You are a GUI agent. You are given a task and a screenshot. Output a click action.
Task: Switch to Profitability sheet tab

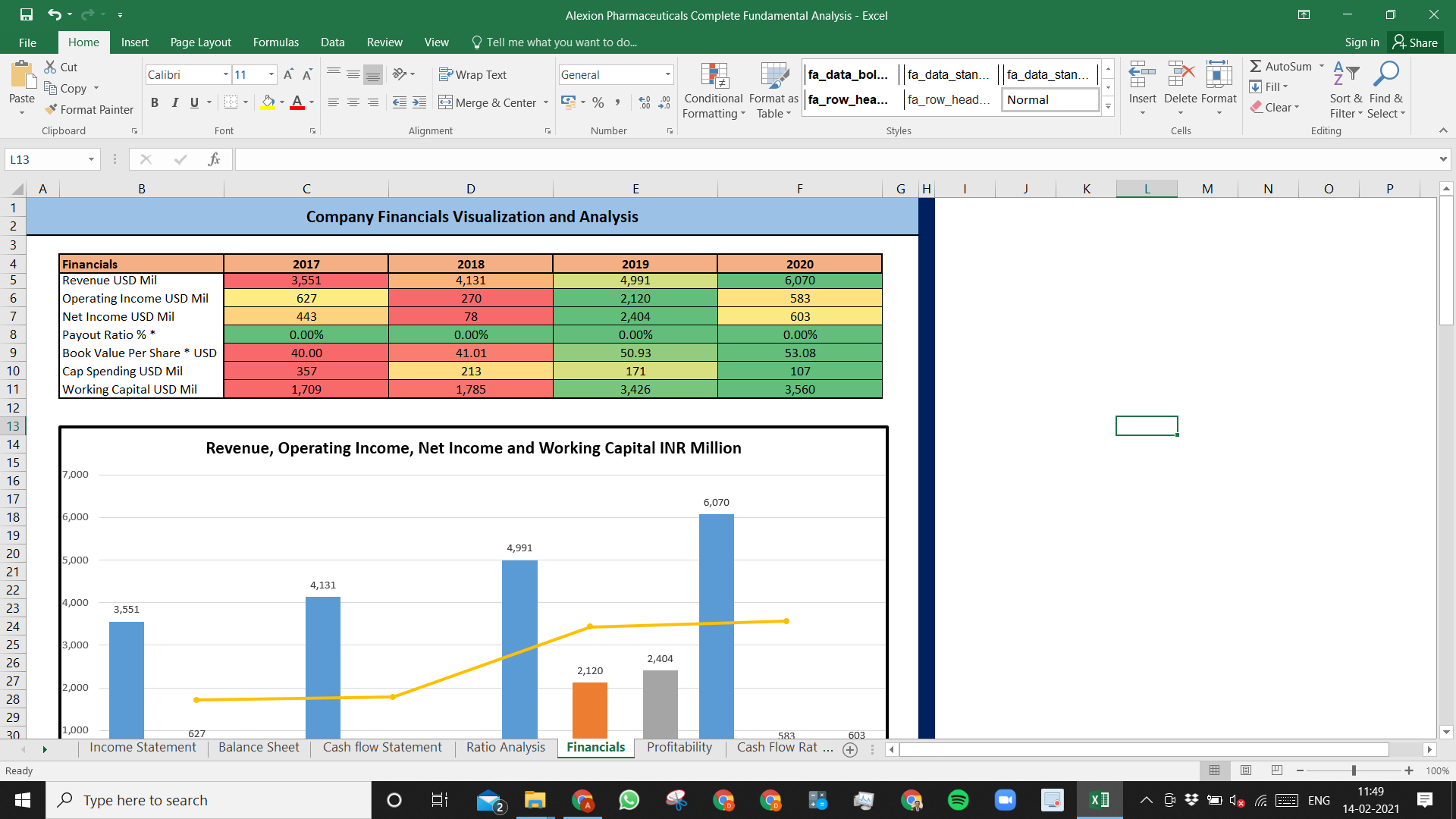pyautogui.click(x=679, y=748)
